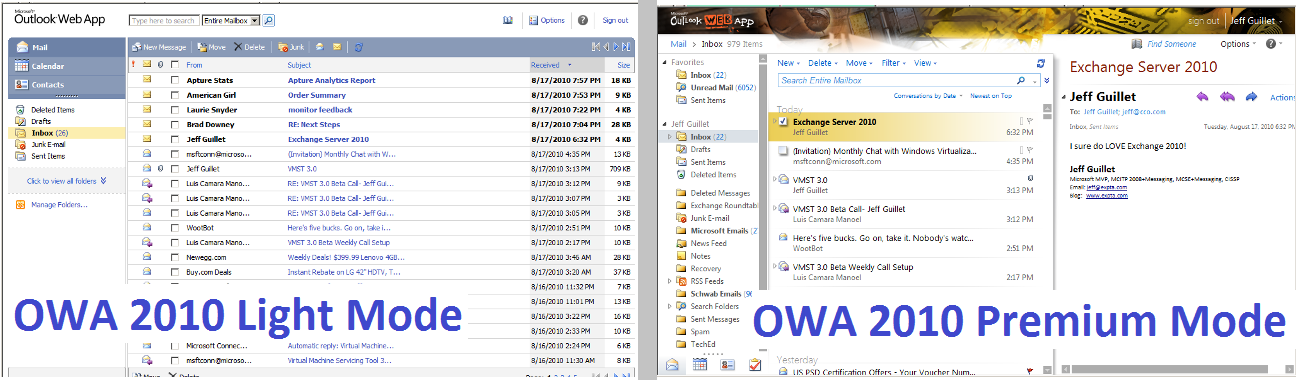
Task: Open the address book icon in Light Mode
Action: click(508, 20)
